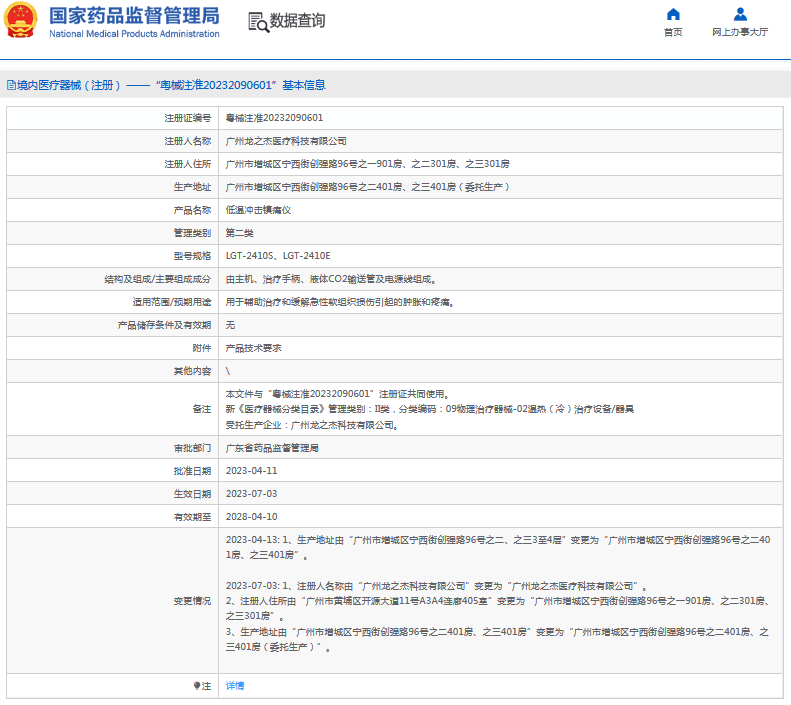Screen dimensions: 791x705
Task: Click the 数据查询 label
Action: point(298,21)
